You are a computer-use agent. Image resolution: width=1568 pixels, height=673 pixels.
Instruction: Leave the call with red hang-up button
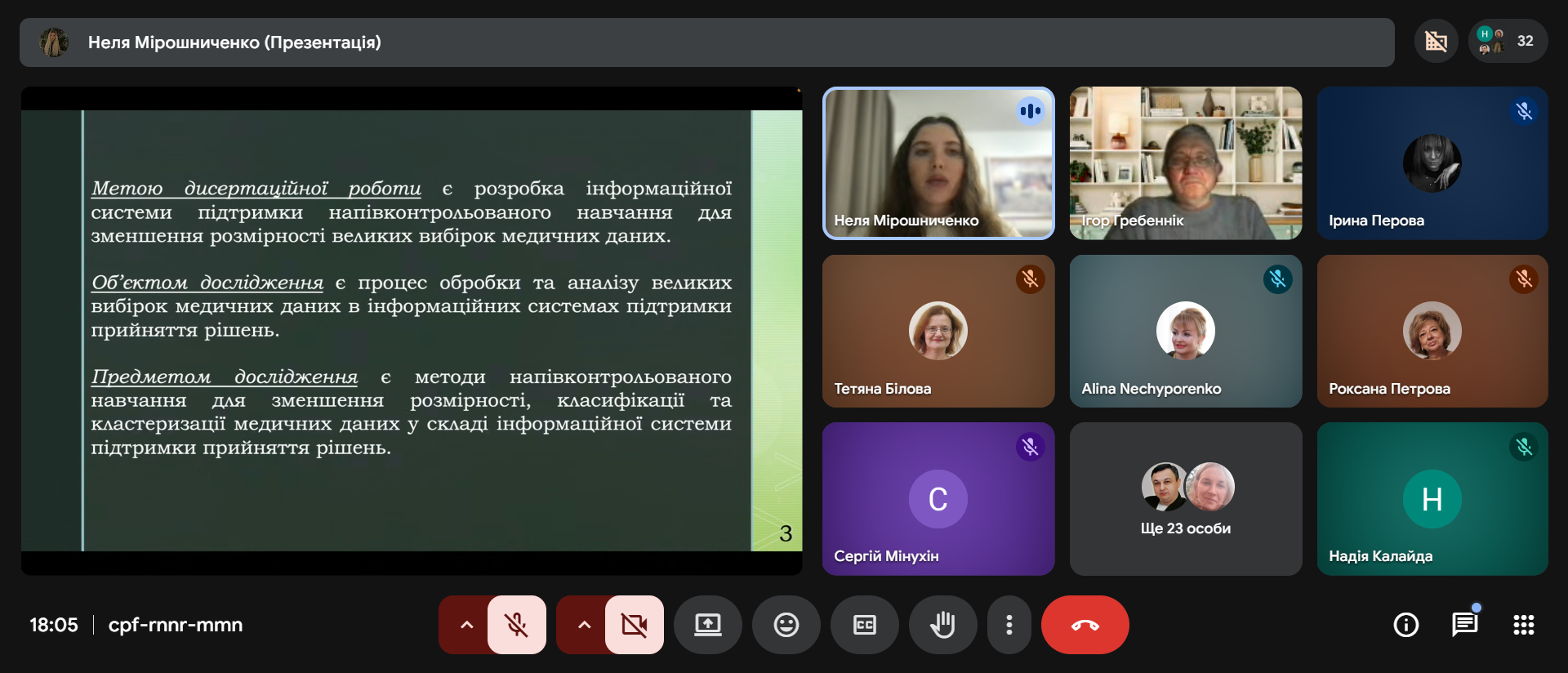[x=1085, y=625]
